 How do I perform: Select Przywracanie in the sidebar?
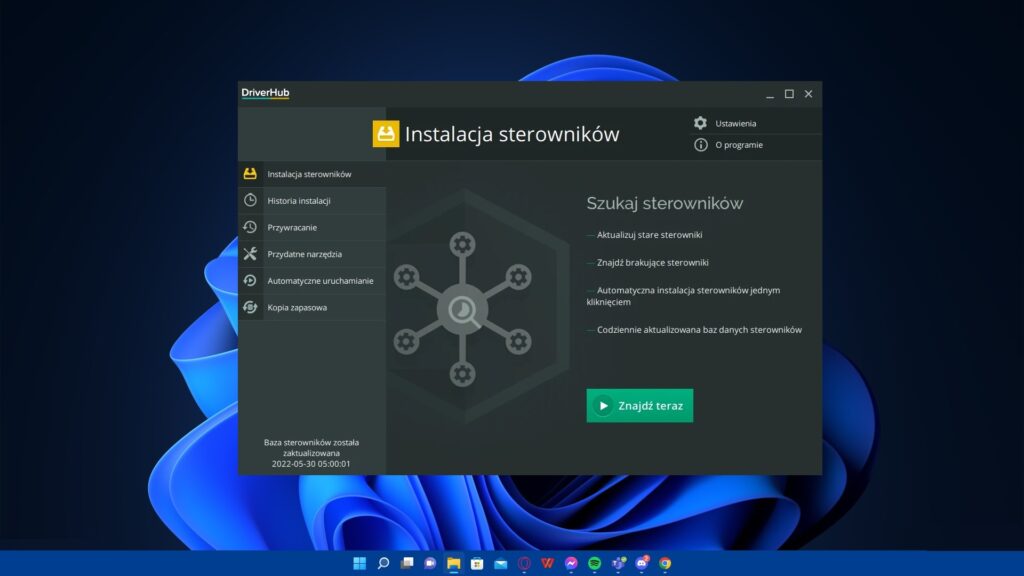pyautogui.click(x=312, y=227)
